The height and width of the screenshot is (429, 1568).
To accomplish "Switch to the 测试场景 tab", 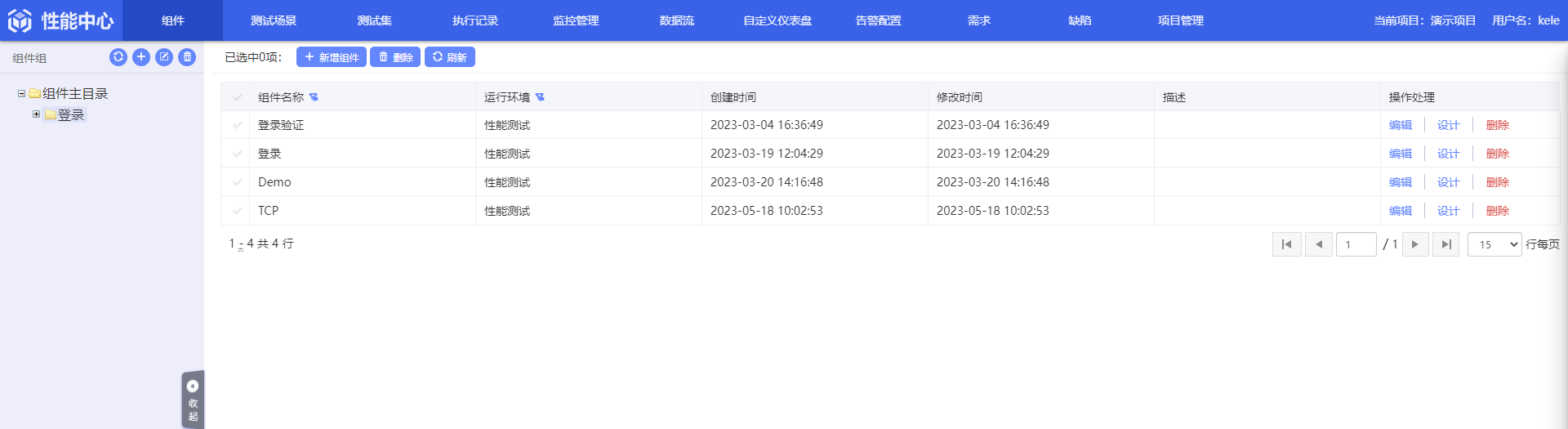I will [x=274, y=20].
